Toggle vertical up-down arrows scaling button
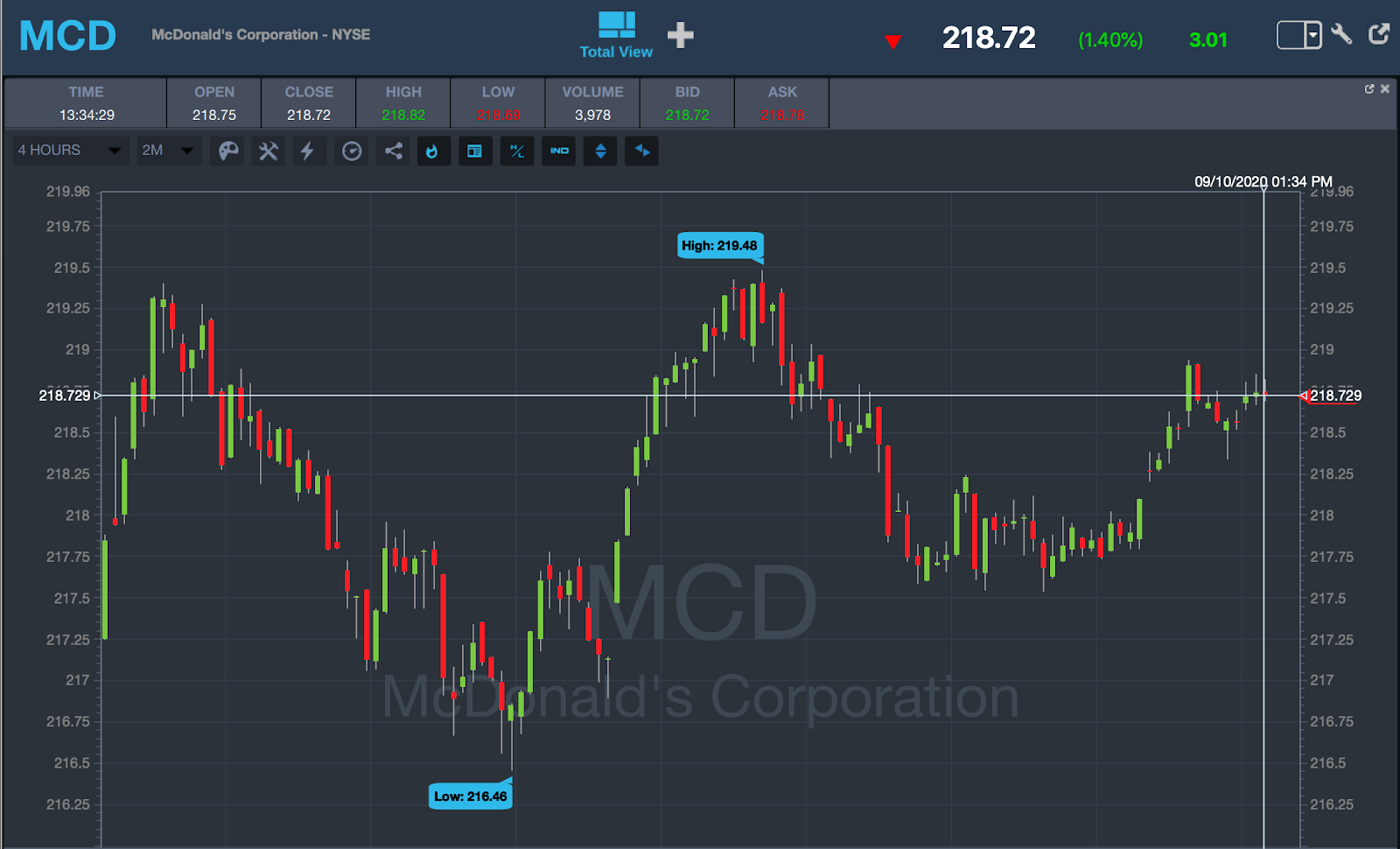This screenshot has height=849, width=1400. tap(600, 151)
